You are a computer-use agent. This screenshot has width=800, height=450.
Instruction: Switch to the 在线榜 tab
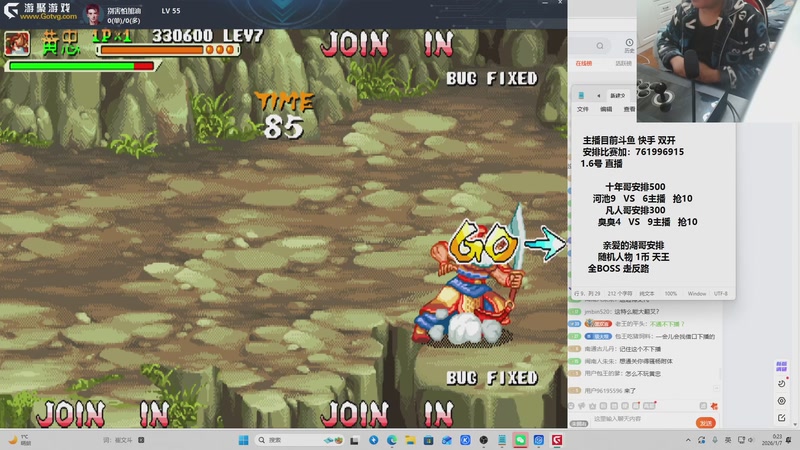pos(584,64)
